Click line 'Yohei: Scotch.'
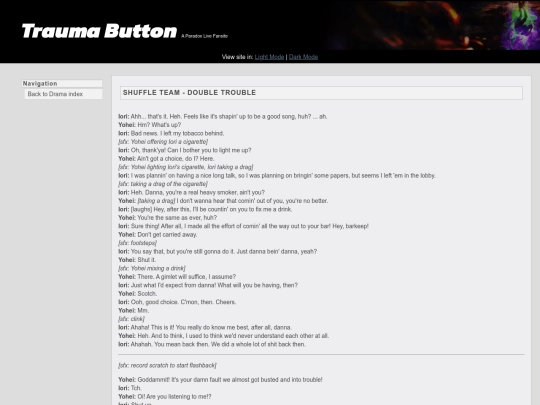This screenshot has width=540, height=405. (x=138, y=293)
